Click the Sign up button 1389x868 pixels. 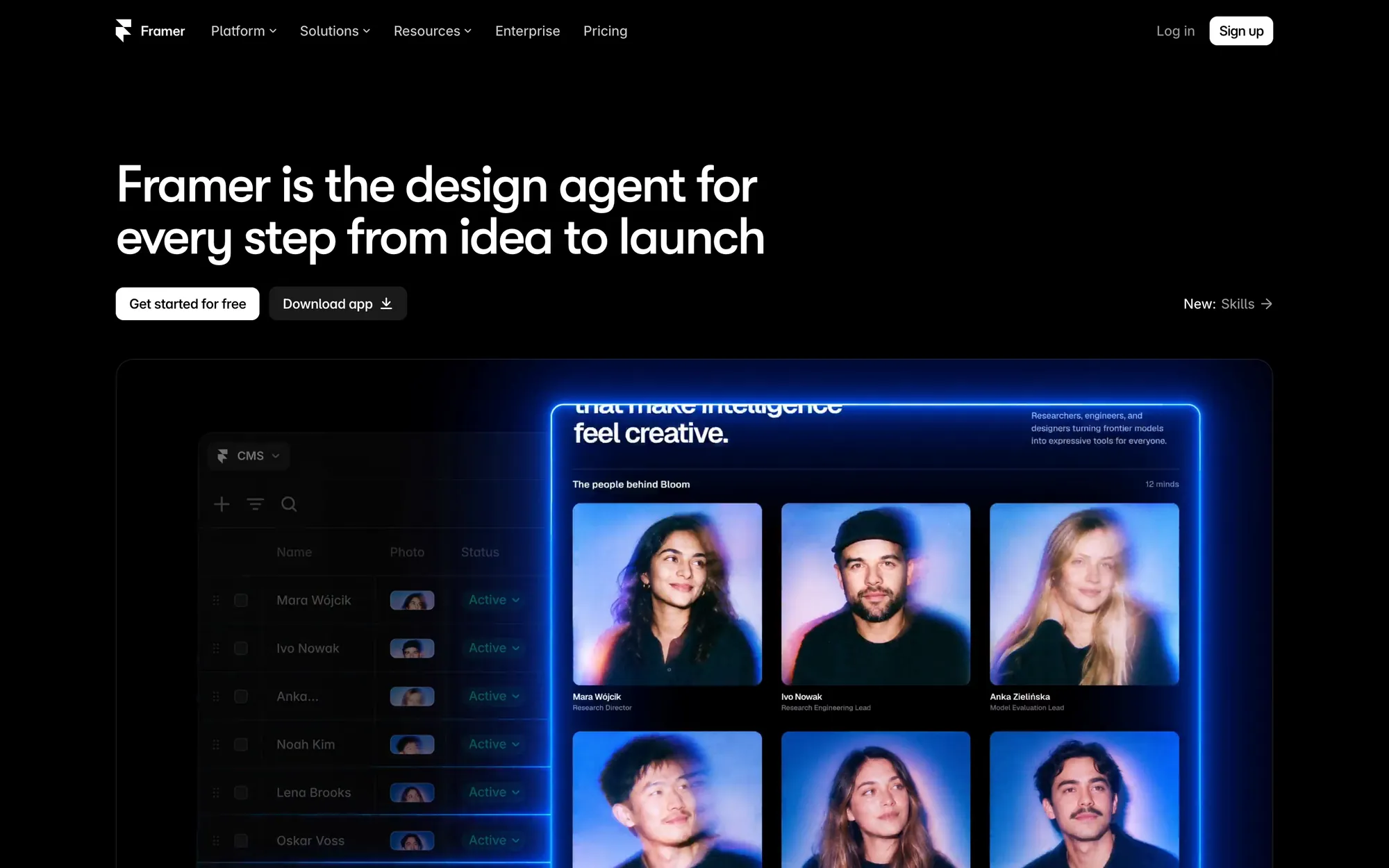1241,31
